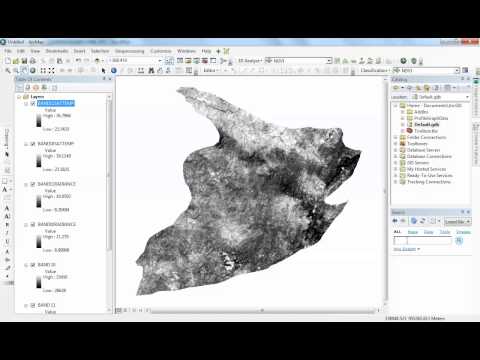Click the Python window icon
This screenshot has height=360, width=480.
[213, 61]
